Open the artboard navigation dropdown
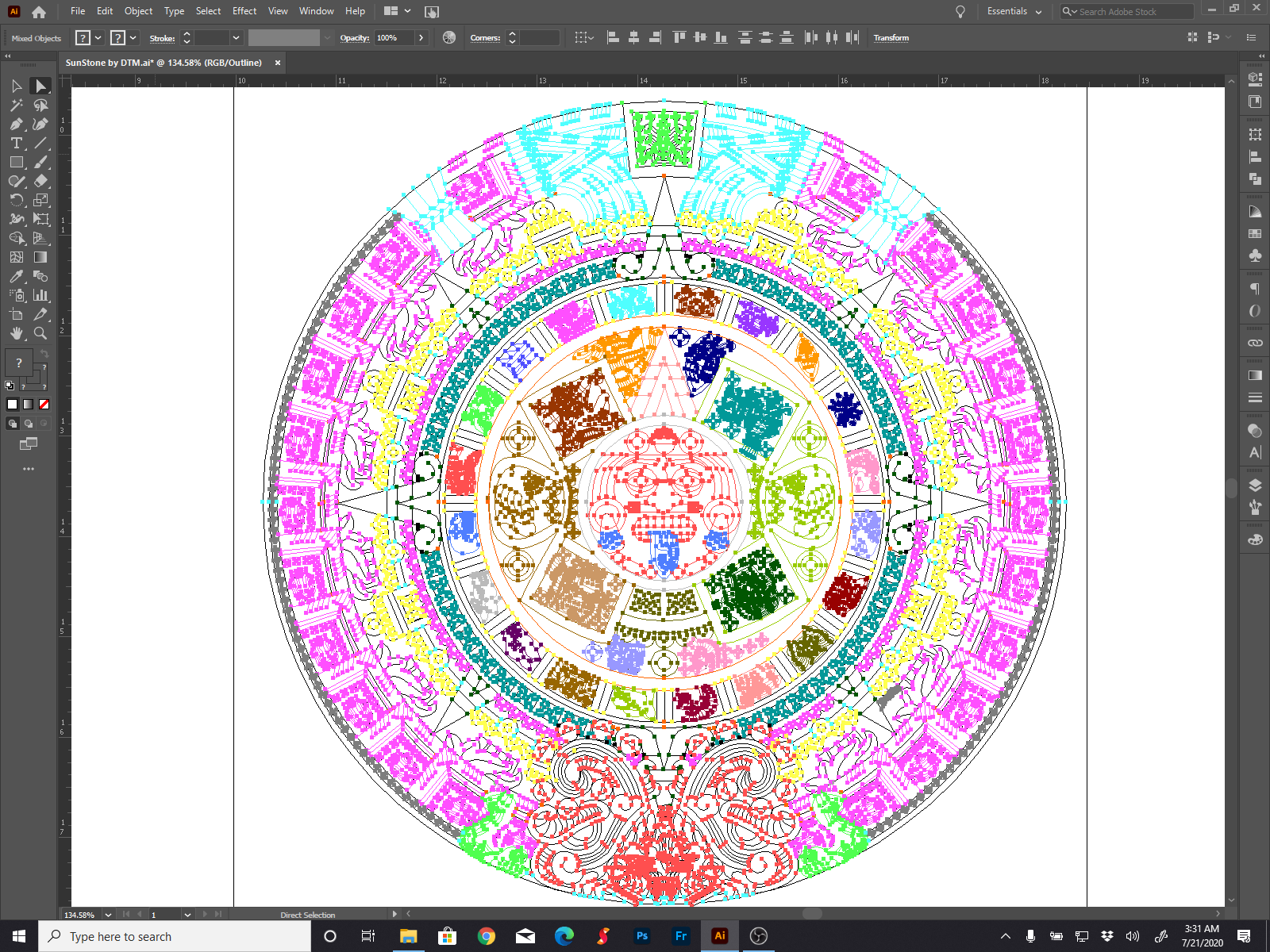This screenshot has height=952, width=1270. [x=187, y=915]
